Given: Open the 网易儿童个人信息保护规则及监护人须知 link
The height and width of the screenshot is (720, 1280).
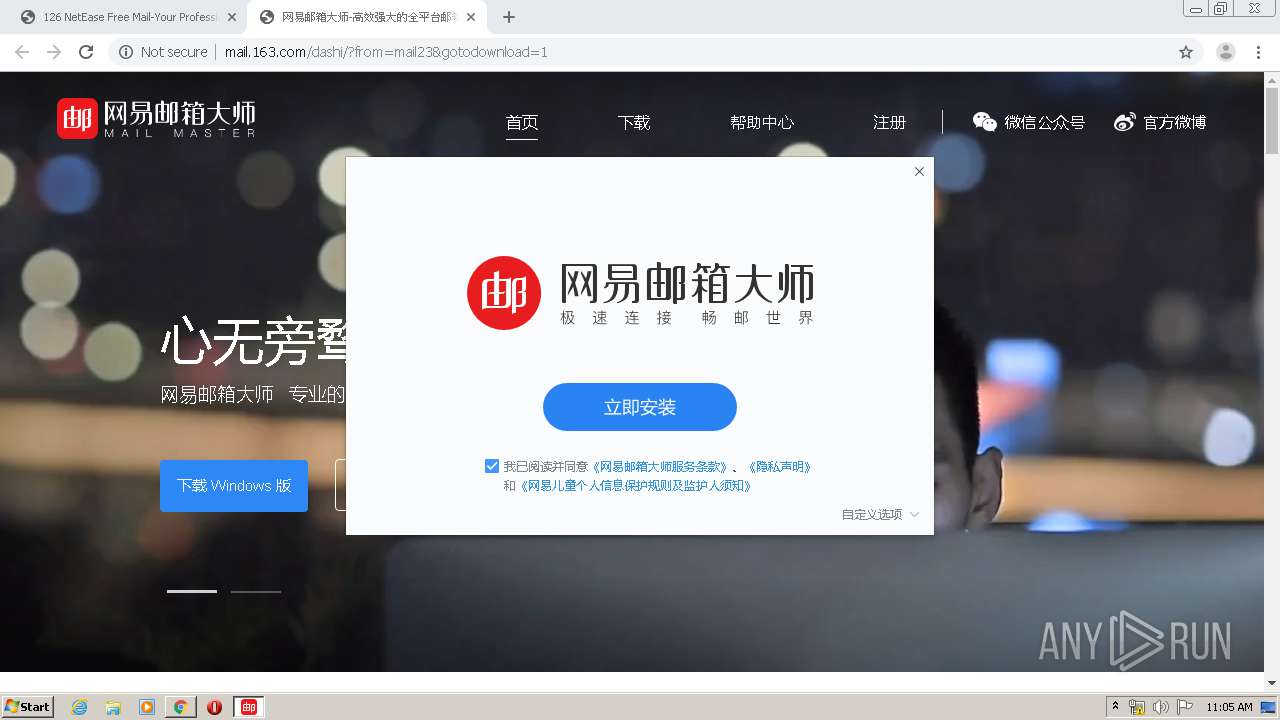Looking at the screenshot, I should click(x=635, y=486).
